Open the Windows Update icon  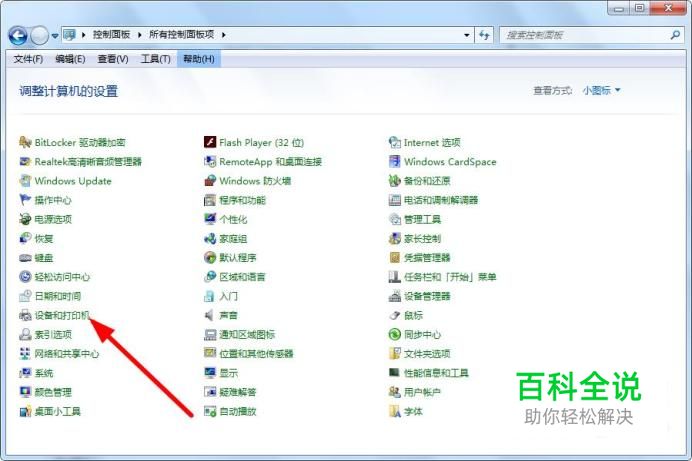point(25,180)
